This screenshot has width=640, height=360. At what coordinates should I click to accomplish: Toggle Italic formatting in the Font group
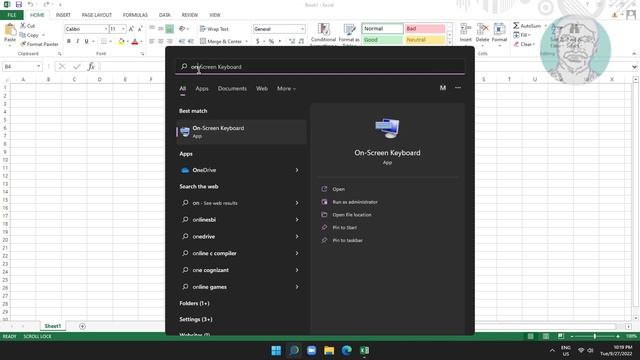coord(78,41)
